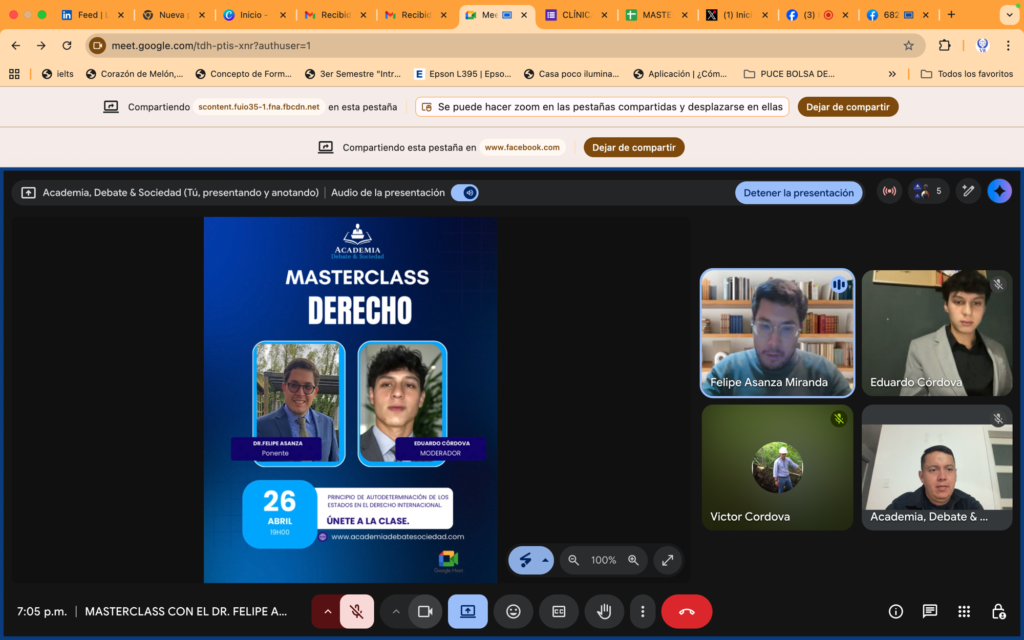Turn off the camera button
This screenshot has height=640, width=1024.
(424, 611)
